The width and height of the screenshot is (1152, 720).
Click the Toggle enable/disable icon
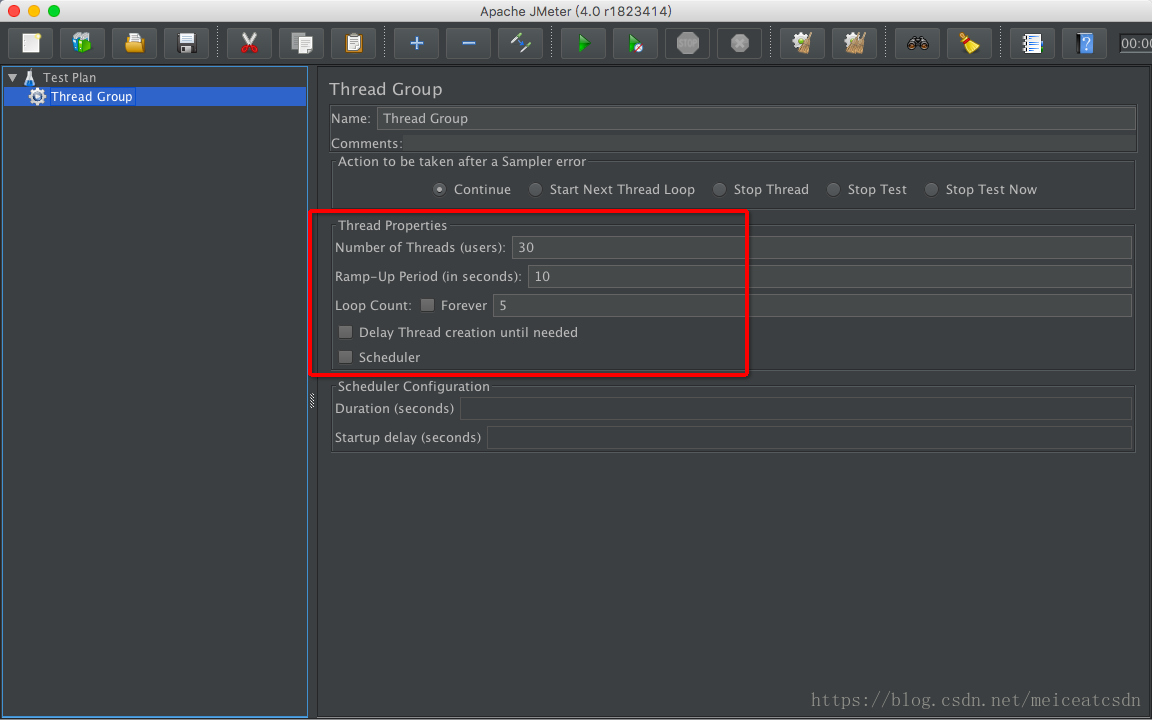pyautogui.click(x=521, y=43)
